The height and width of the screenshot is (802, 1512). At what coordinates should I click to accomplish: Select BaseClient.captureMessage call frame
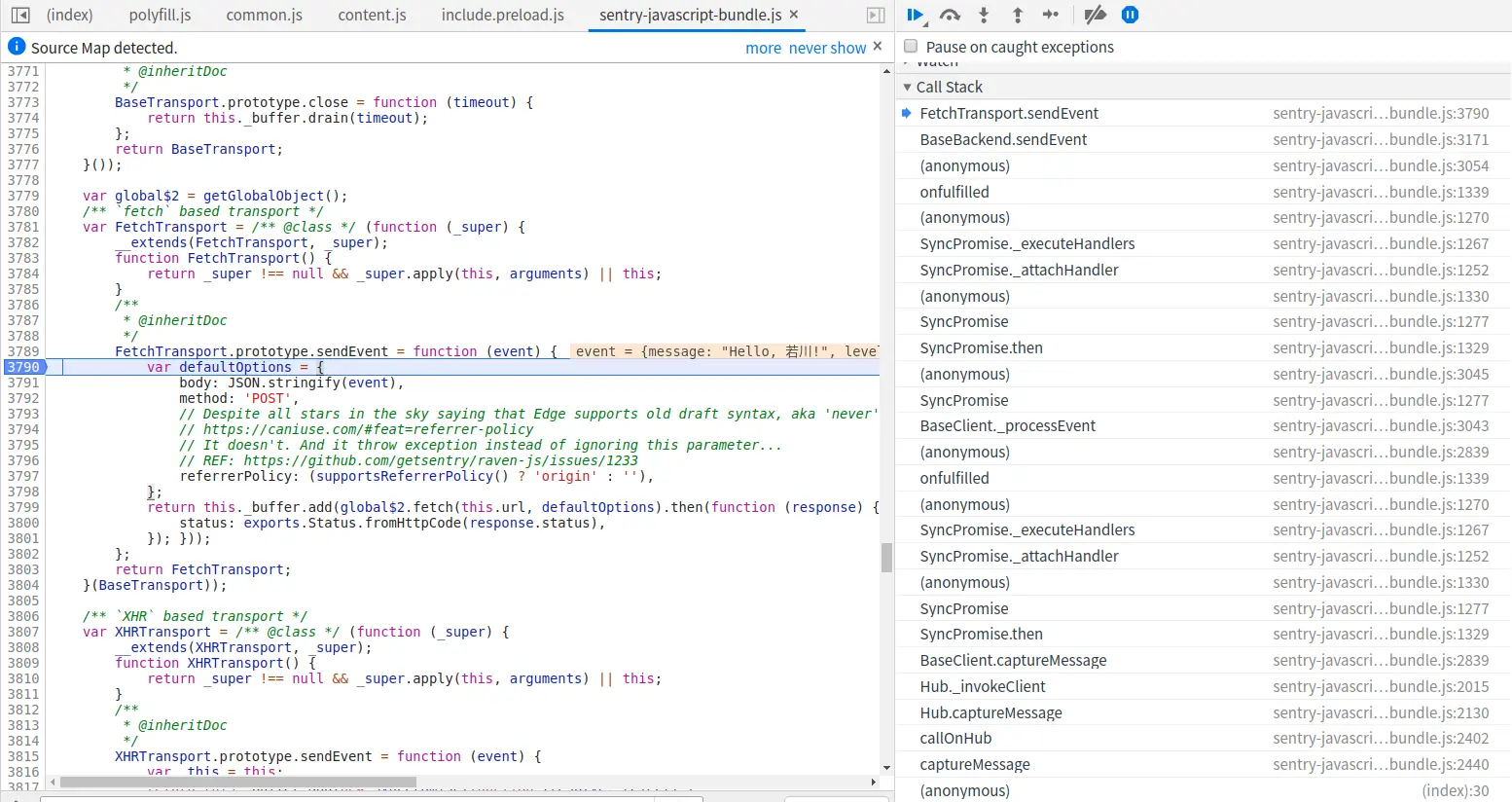click(x=1204, y=660)
